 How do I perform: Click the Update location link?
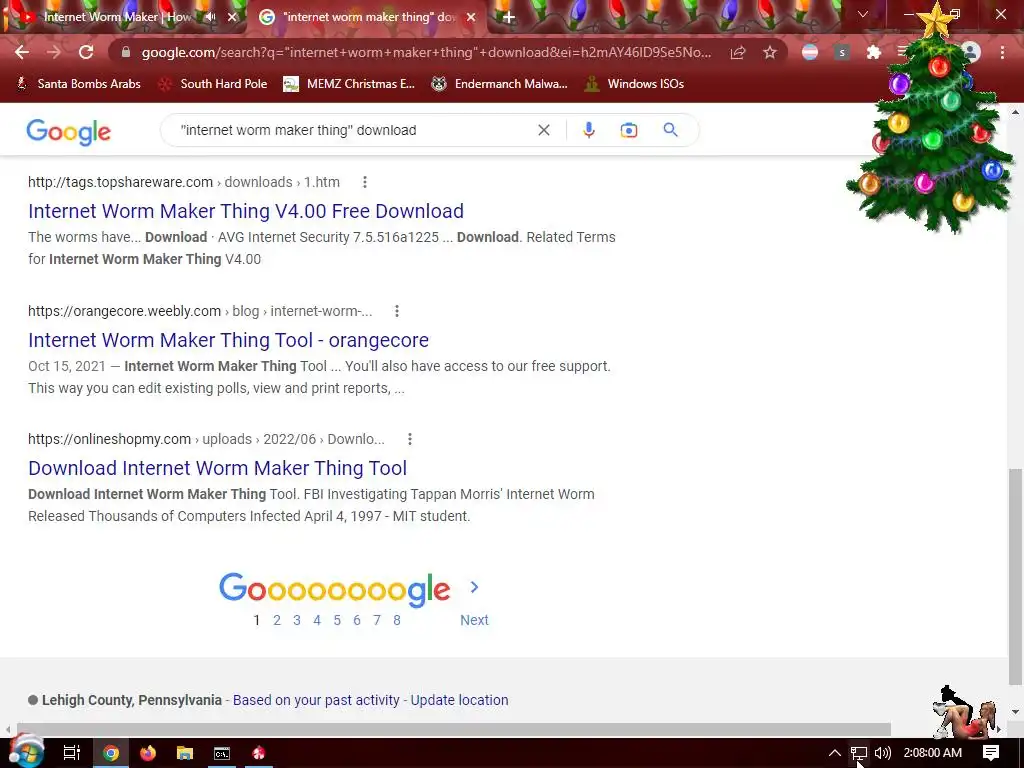click(459, 700)
